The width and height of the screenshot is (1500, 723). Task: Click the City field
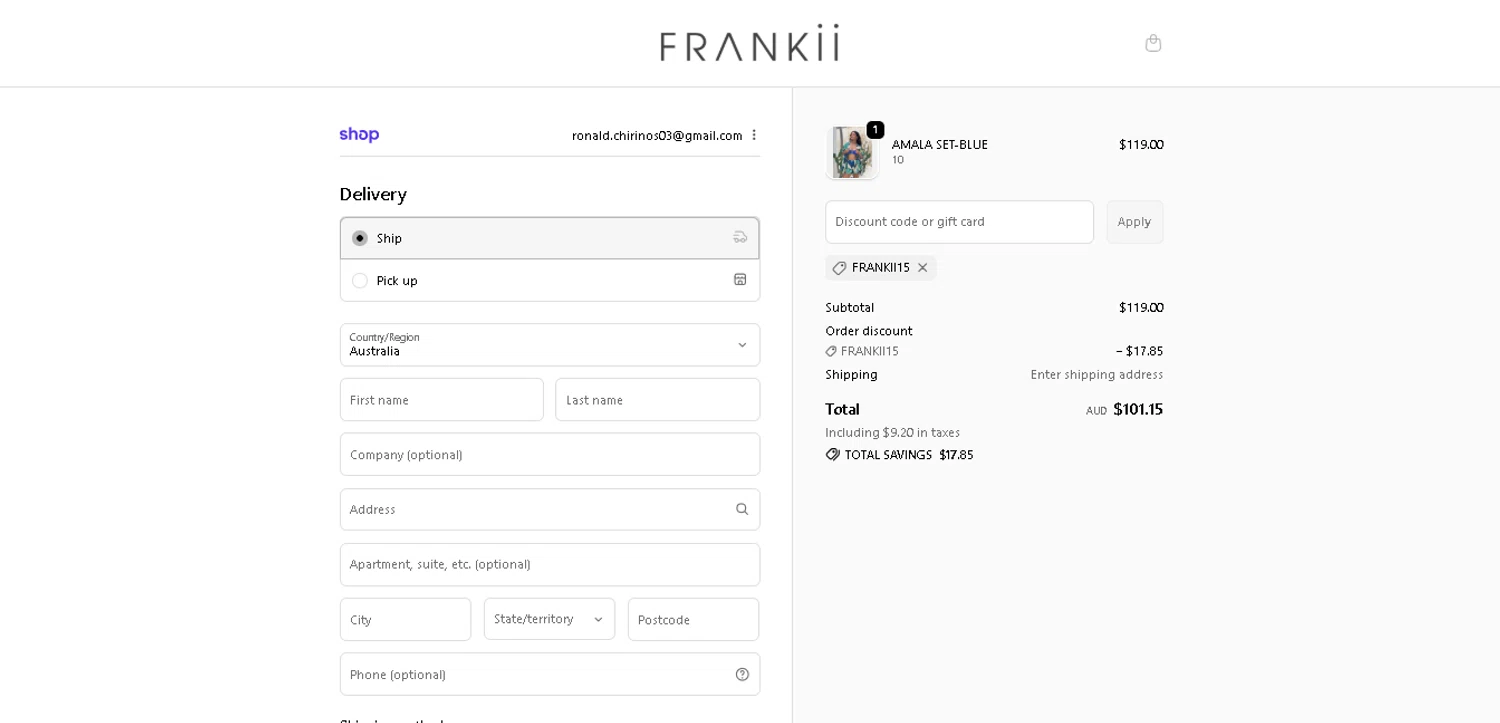tap(405, 619)
